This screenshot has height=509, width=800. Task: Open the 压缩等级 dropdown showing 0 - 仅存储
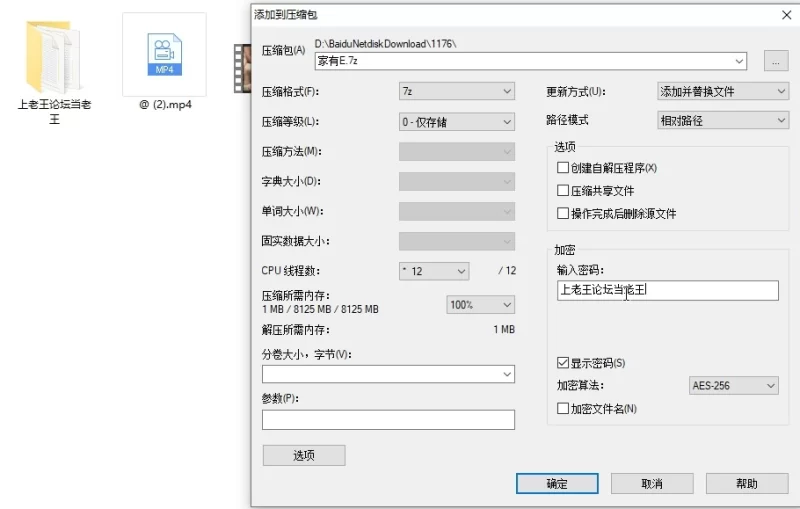click(457, 122)
